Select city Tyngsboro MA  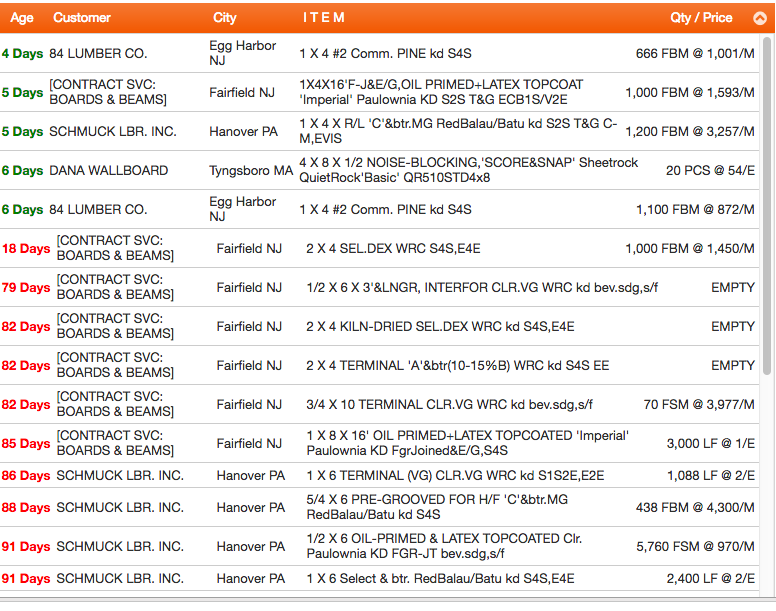[251, 171]
